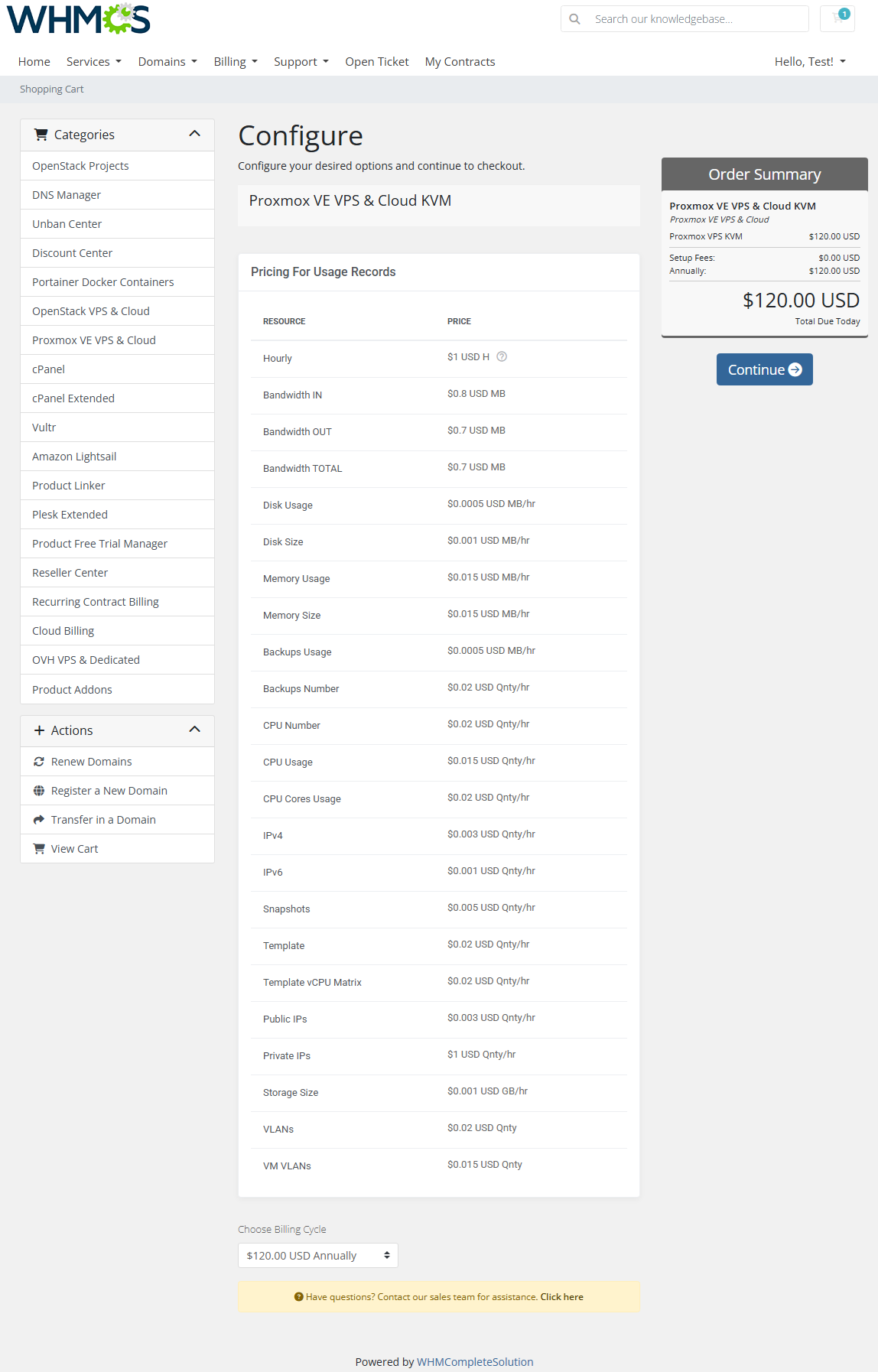Select Amazon Lightsail category
Viewport: 878px width, 1372px height.
pos(117,457)
